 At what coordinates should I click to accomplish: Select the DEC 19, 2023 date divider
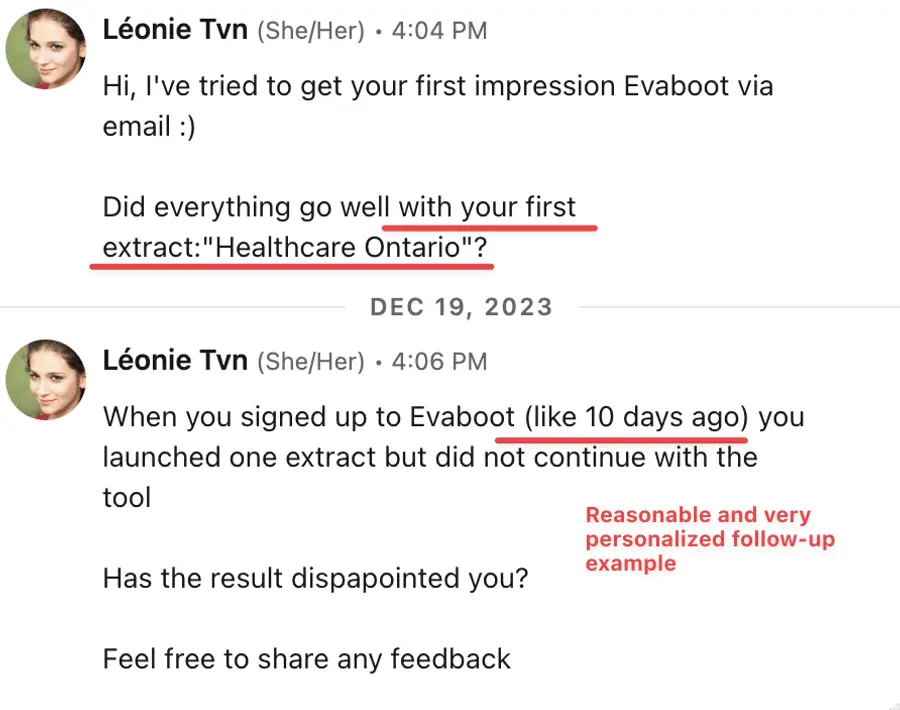tap(461, 307)
